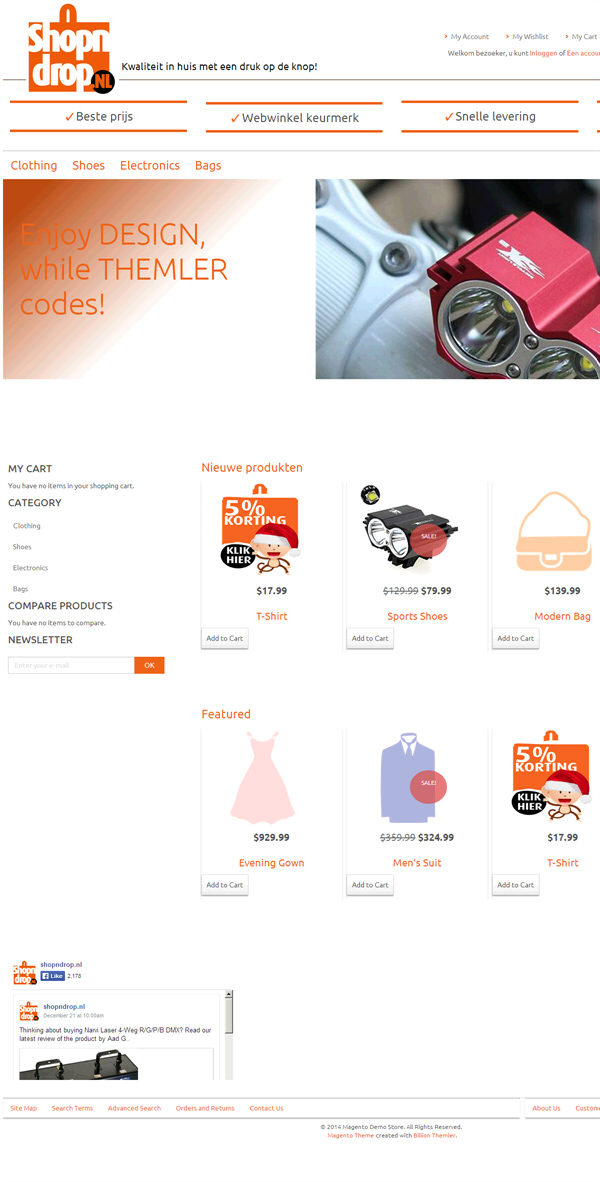
Task: Open the Electronics menu tab
Action: [150, 165]
